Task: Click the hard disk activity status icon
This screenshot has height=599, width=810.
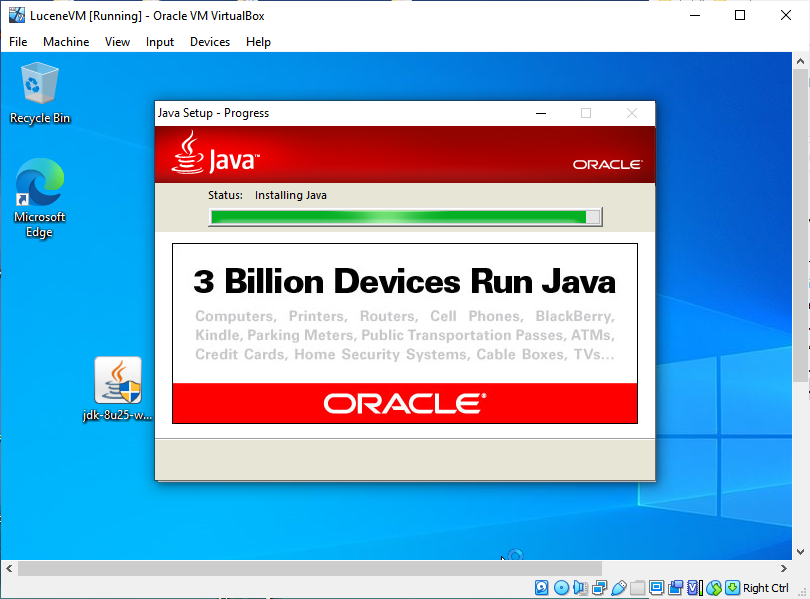Action: 542,588
